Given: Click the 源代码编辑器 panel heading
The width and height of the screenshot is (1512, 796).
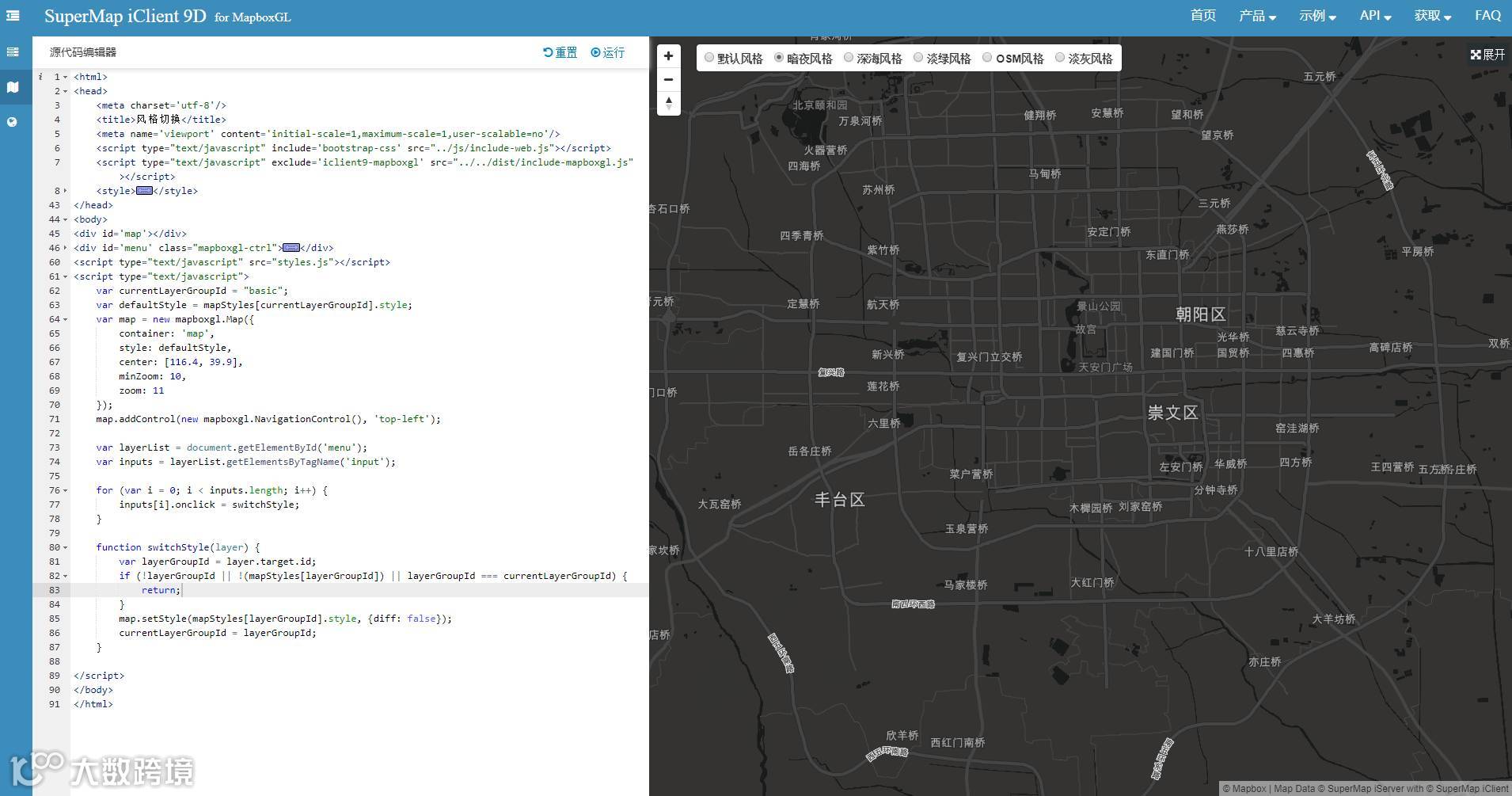Looking at the screenshot, I should click(83, 52).
